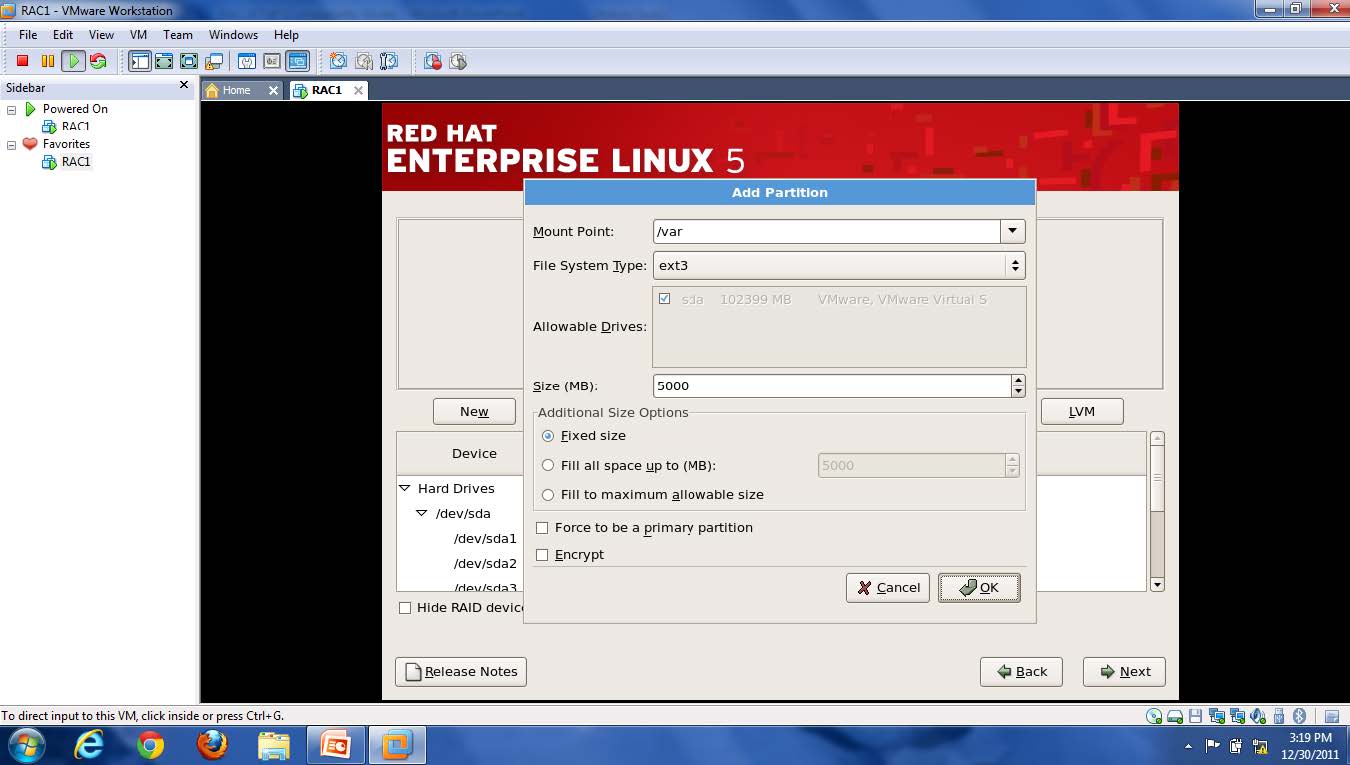Click the Unity mode toolbar icon
The width and height of the screenshot is (1350, 765).
213,61
